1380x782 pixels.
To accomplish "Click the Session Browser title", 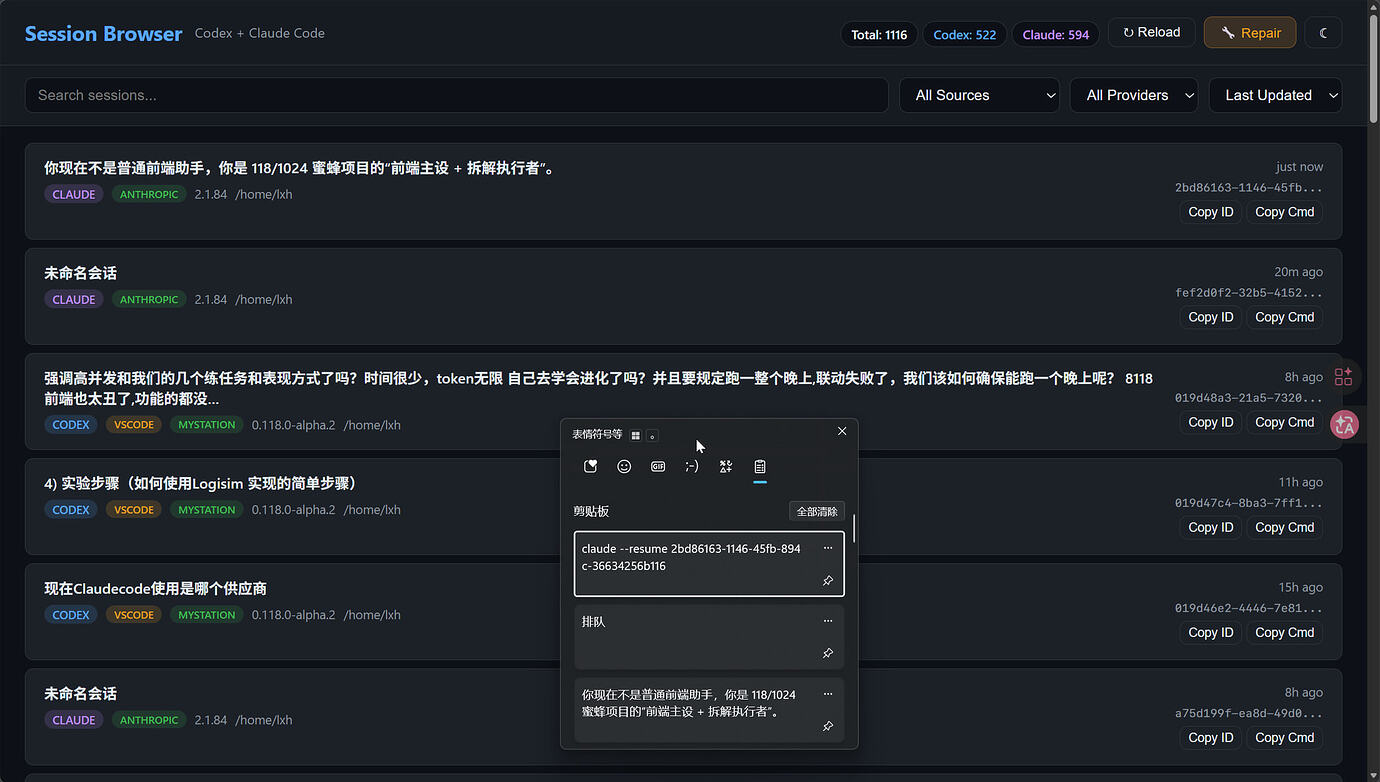I will point(104,34).
